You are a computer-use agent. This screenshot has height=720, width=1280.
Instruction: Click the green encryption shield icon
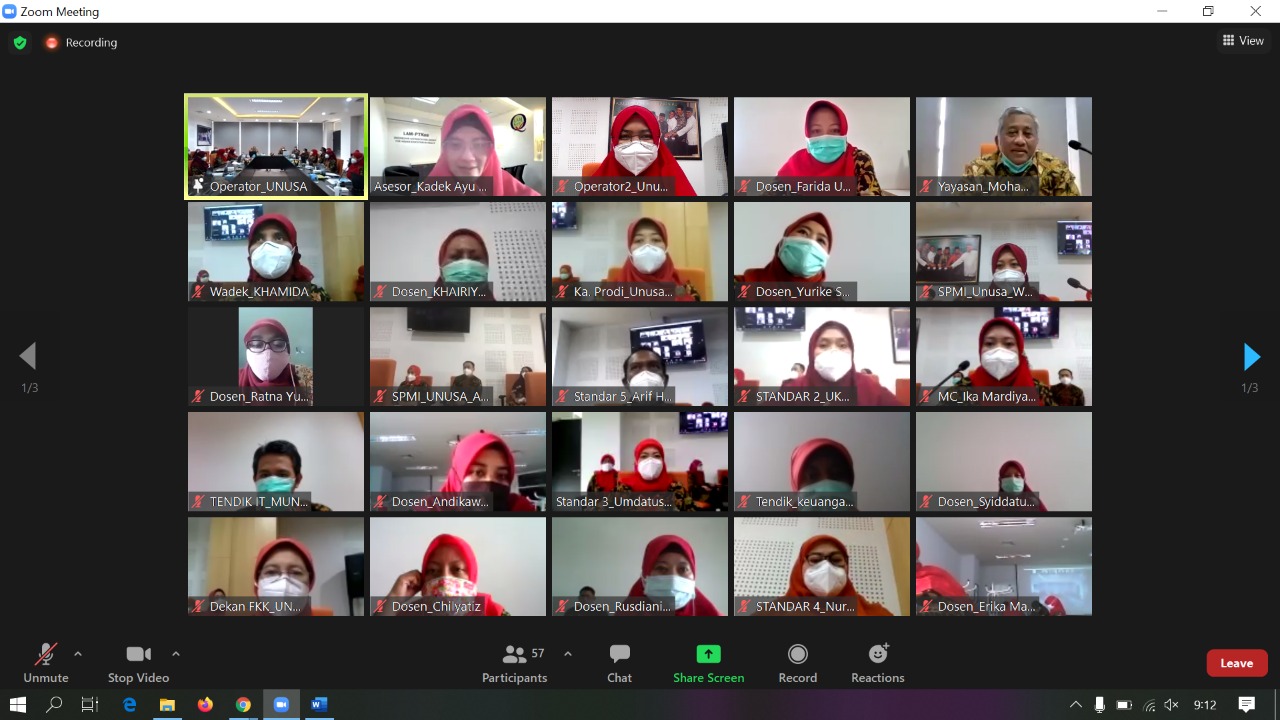(19, 43)
